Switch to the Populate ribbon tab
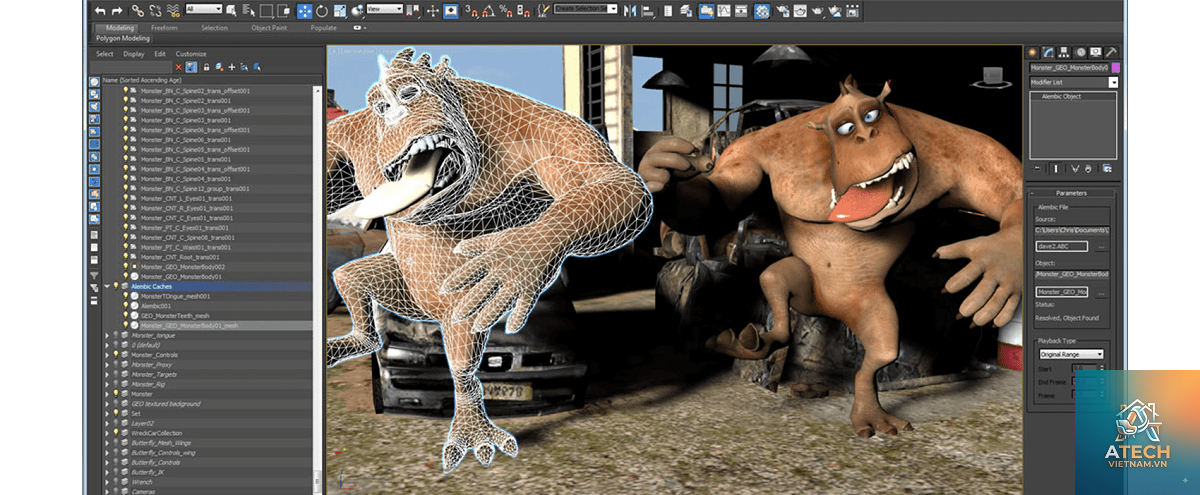Image resolution: width=1200 pixels, height=495 pixels. coord(323,28)
